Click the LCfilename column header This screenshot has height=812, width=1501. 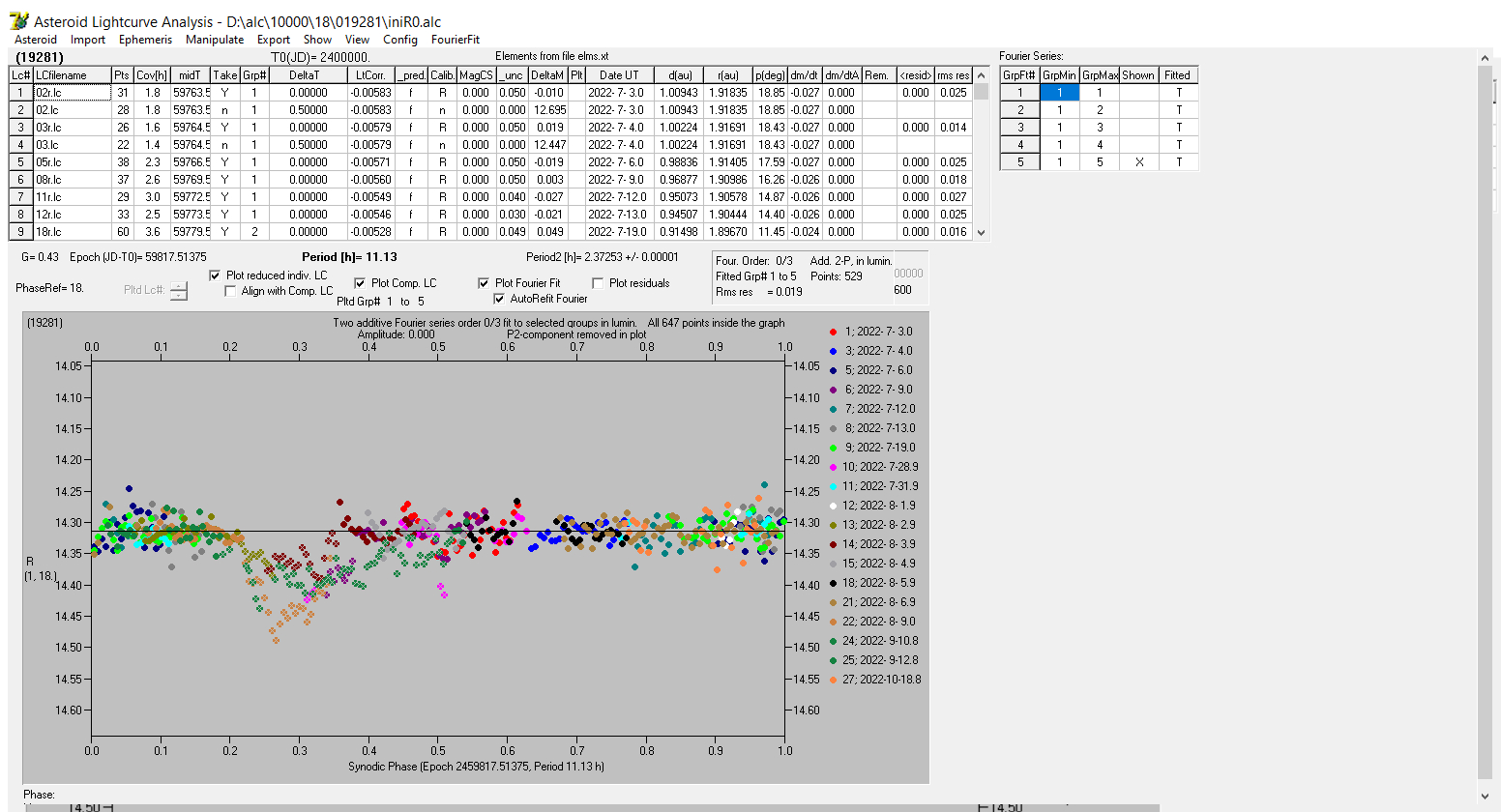click(x=72, y=75)
